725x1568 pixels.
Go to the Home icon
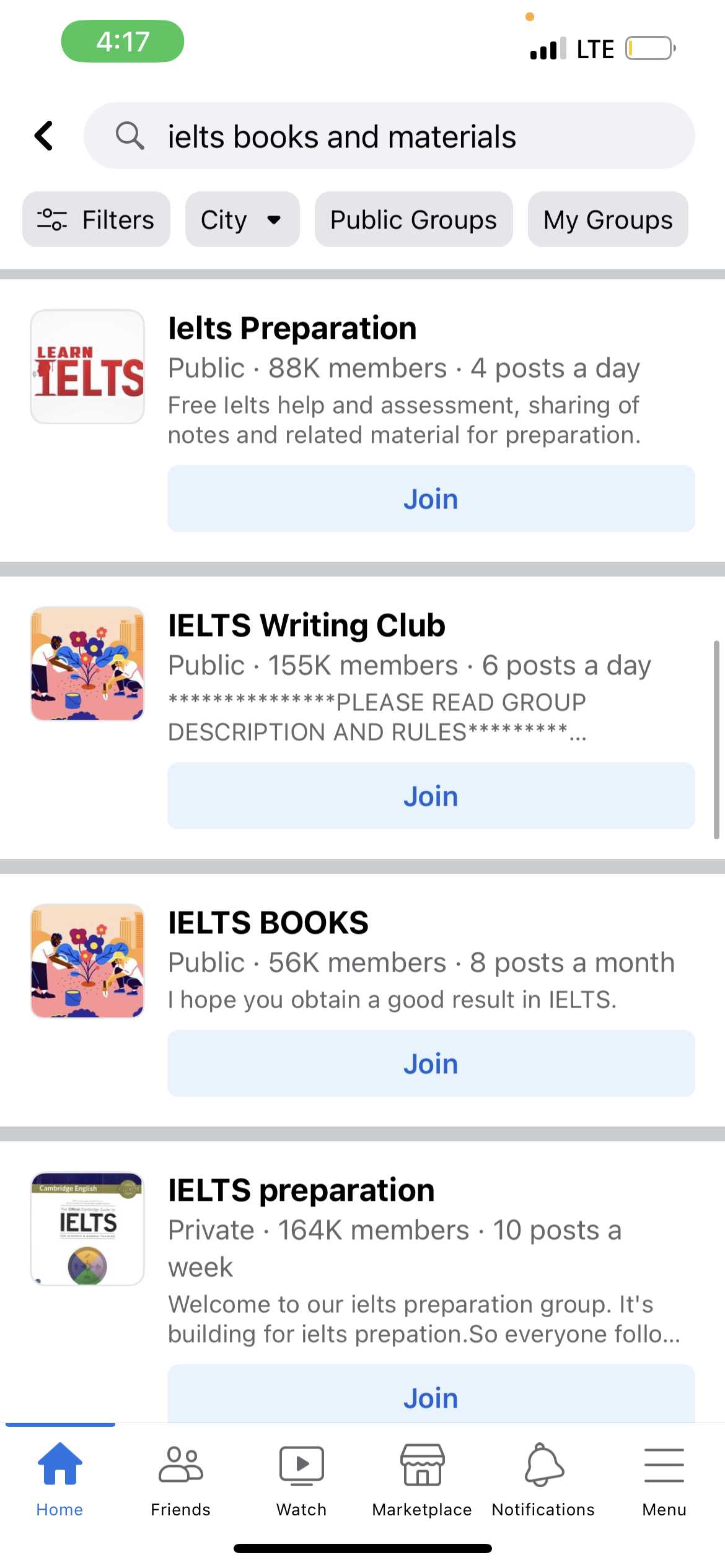59,1464
